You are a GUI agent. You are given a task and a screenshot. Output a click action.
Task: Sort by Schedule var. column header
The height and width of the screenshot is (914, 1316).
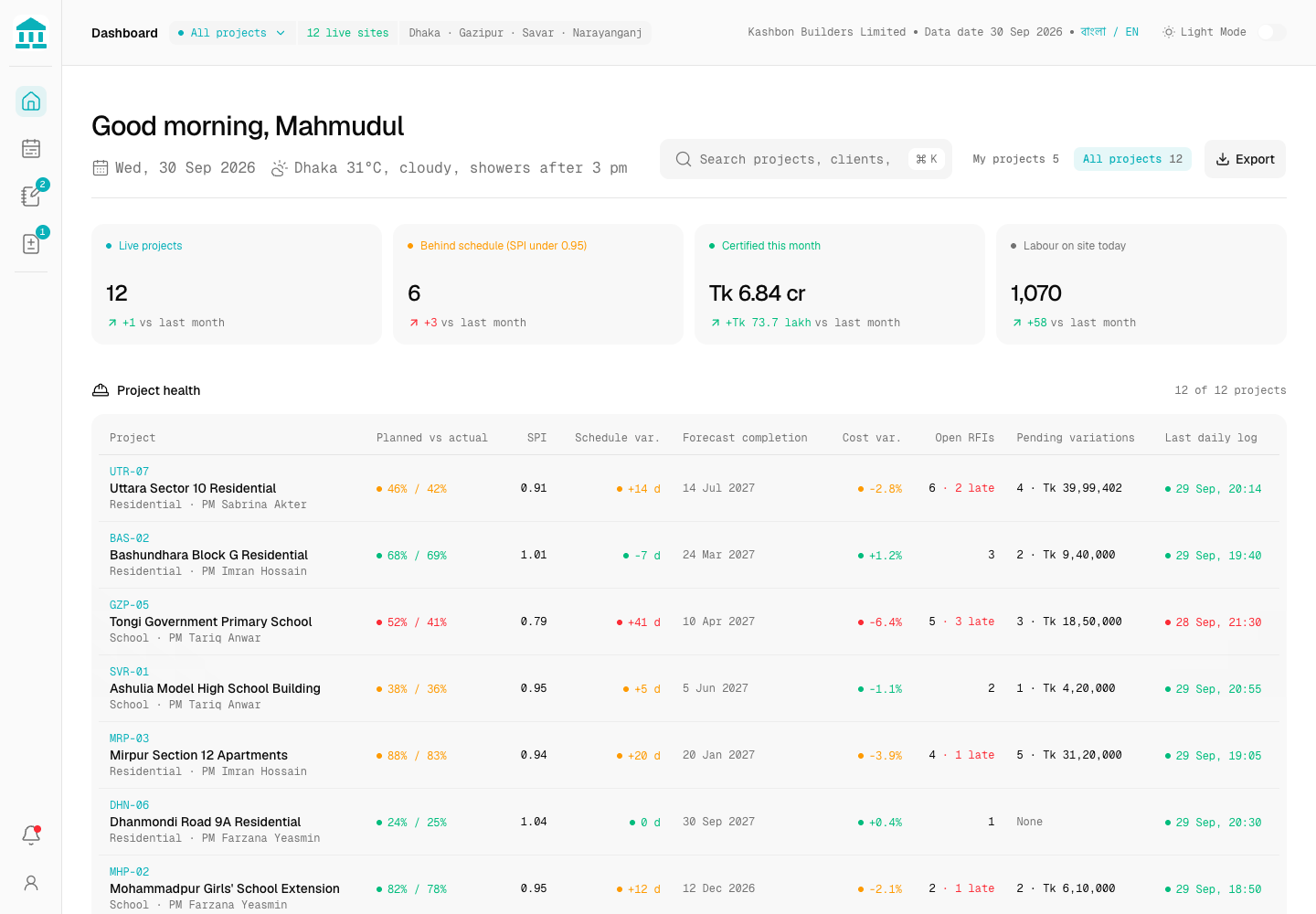coord(617,438)
